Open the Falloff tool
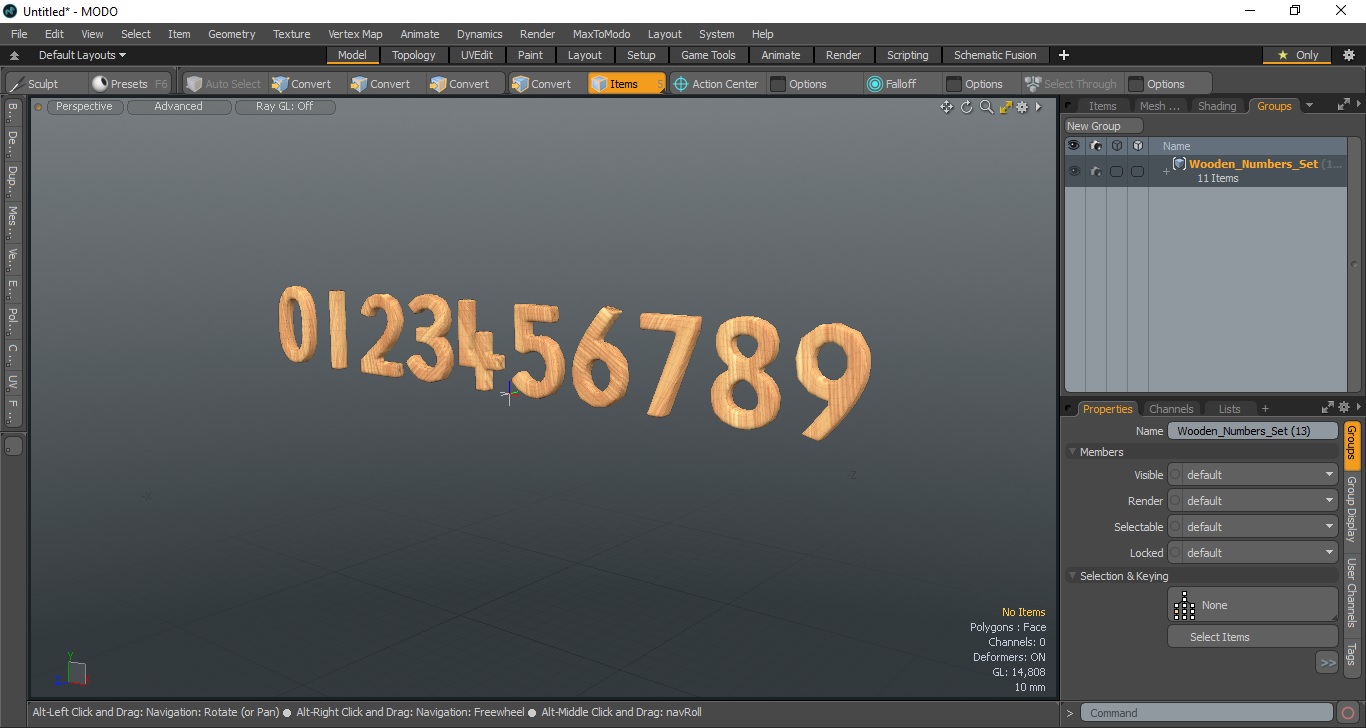Image resolution: width=1366 pixels, height=728 pixels. point(892,84)
